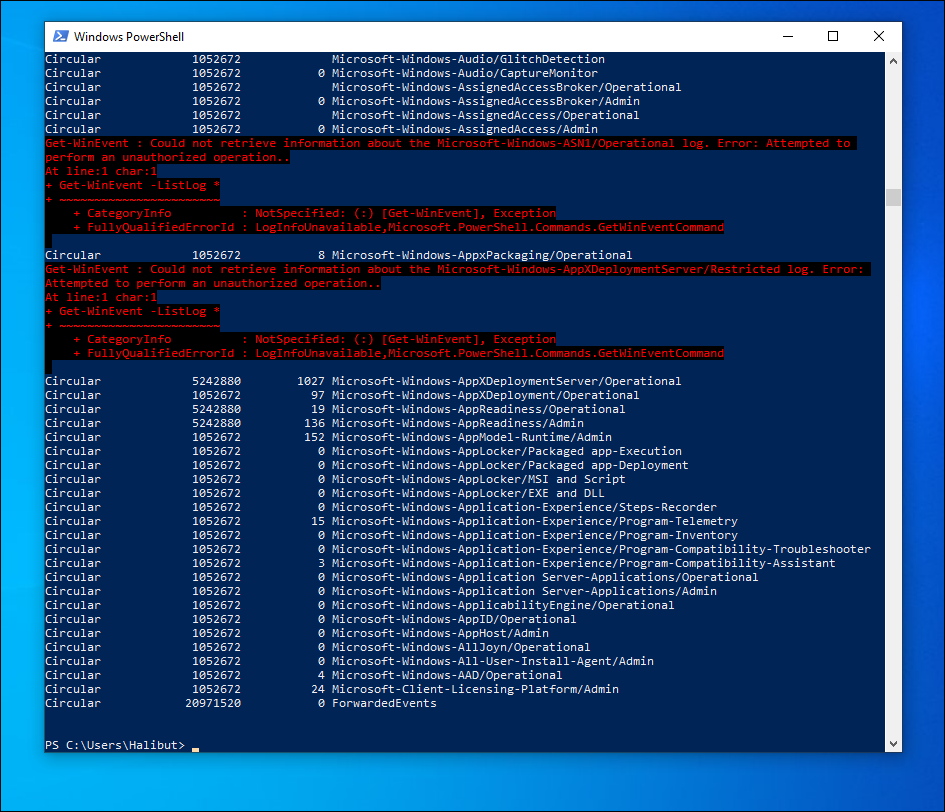Click Application Server-Applications/Operational entry
The image size is (945, 812).
tap(545, 577)
